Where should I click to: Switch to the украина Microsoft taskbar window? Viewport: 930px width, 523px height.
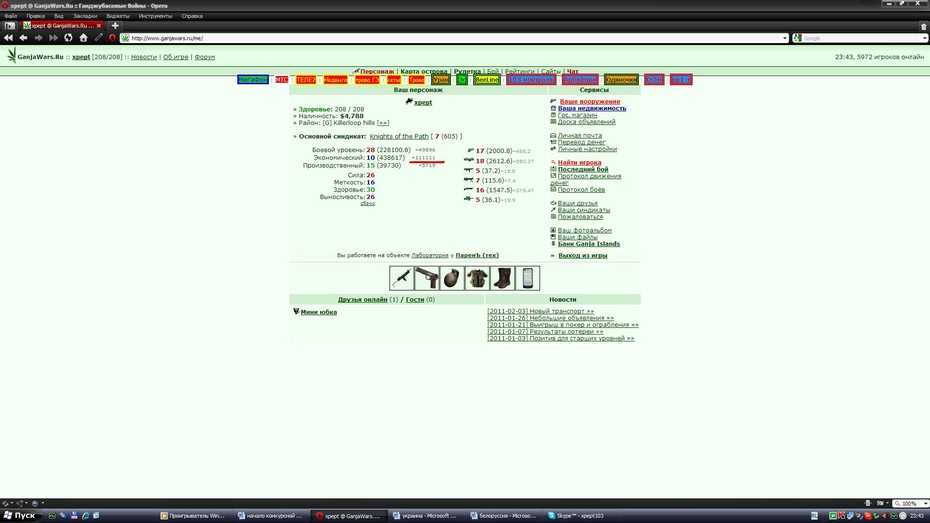(425, 516)
